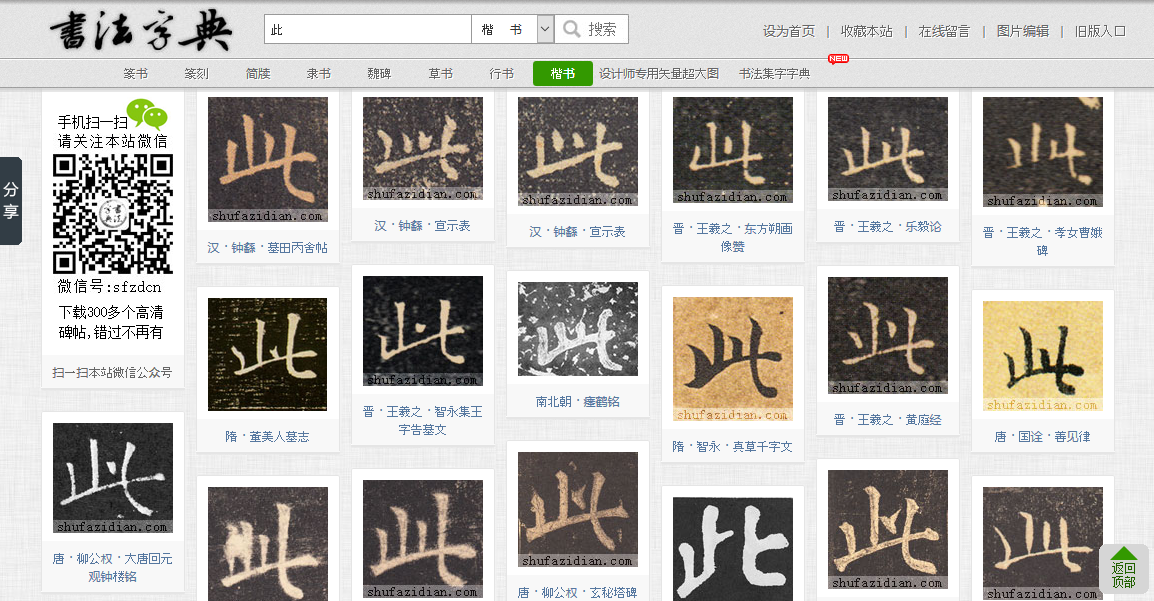This screenshot has height=601, width=1154.
Task: Click the 分享 share sidebar tab
Action: pyautogui.click(x=12, y=199)
